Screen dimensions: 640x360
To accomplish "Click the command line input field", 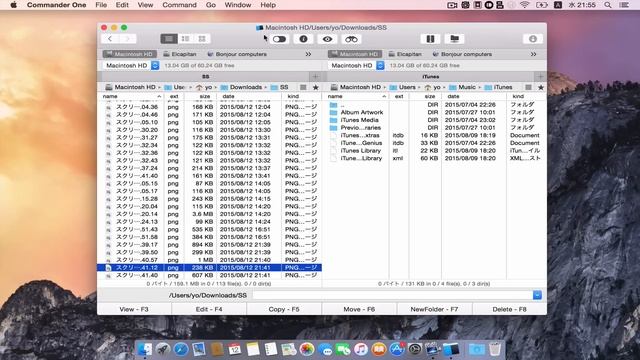I will (392, 295).
